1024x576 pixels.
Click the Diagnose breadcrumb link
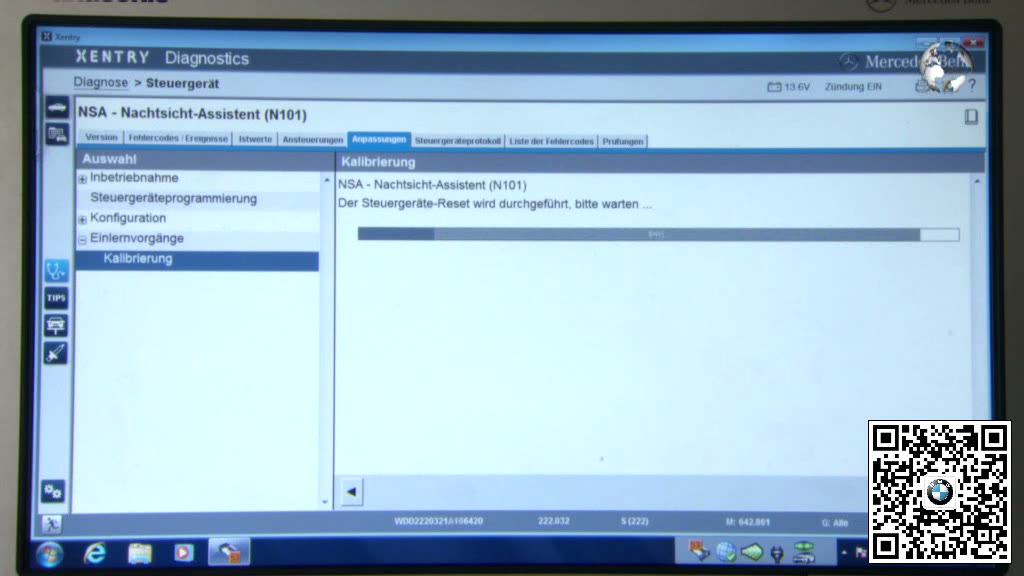pos(101,82)
